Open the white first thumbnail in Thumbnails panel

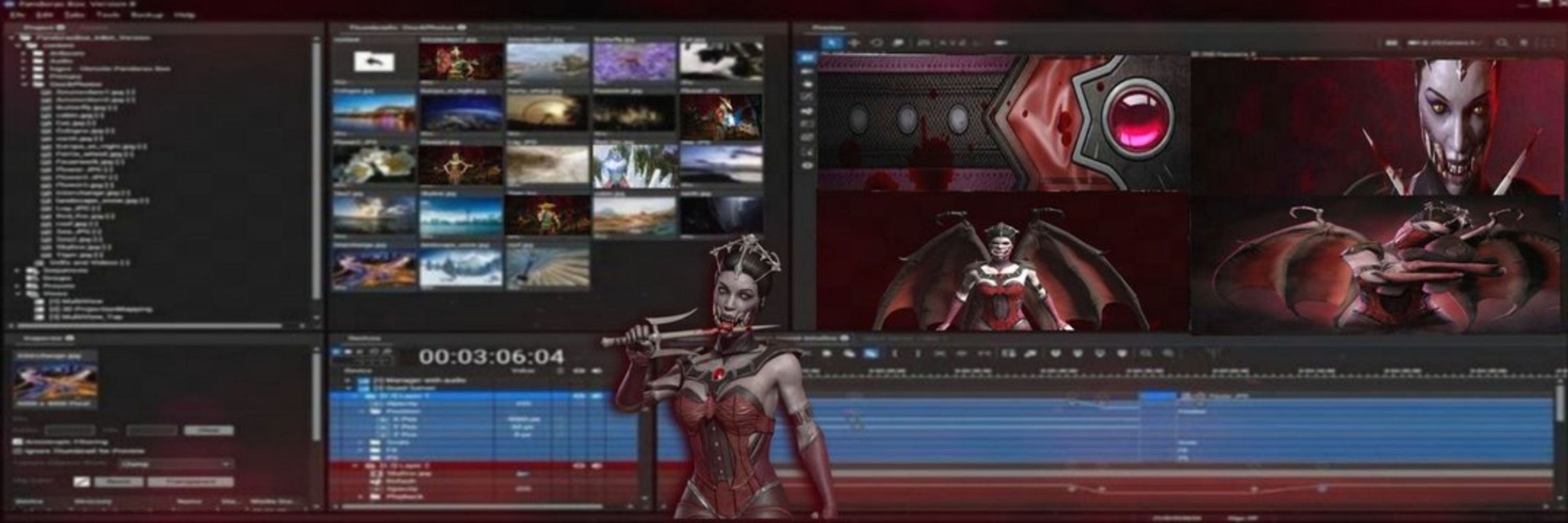pos(374,62)
